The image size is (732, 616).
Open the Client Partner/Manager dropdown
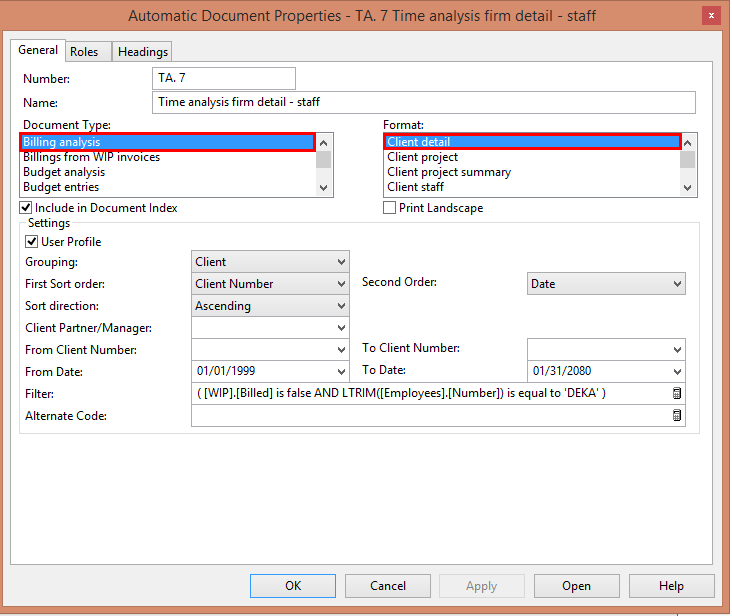(341, 328)
